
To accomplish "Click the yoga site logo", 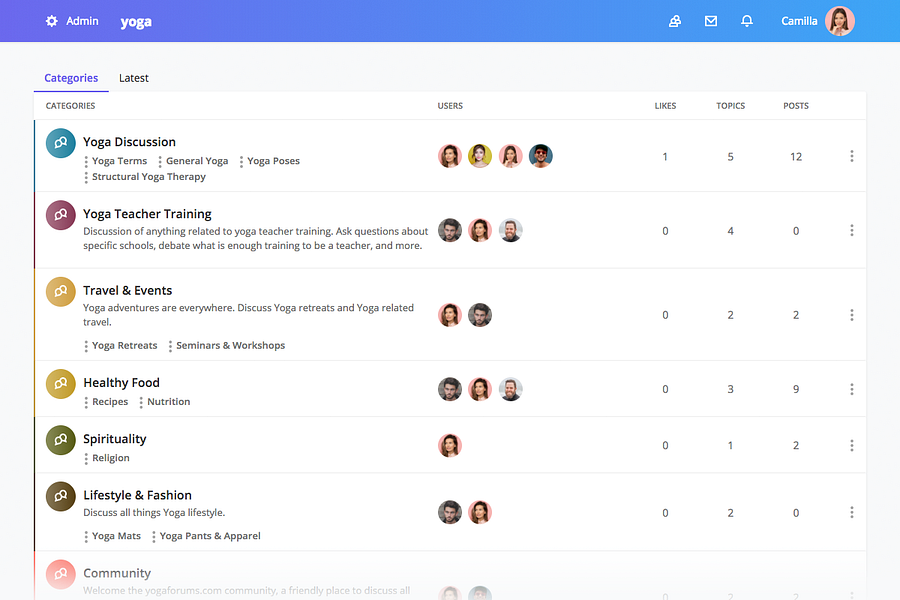I will point(136,22).
